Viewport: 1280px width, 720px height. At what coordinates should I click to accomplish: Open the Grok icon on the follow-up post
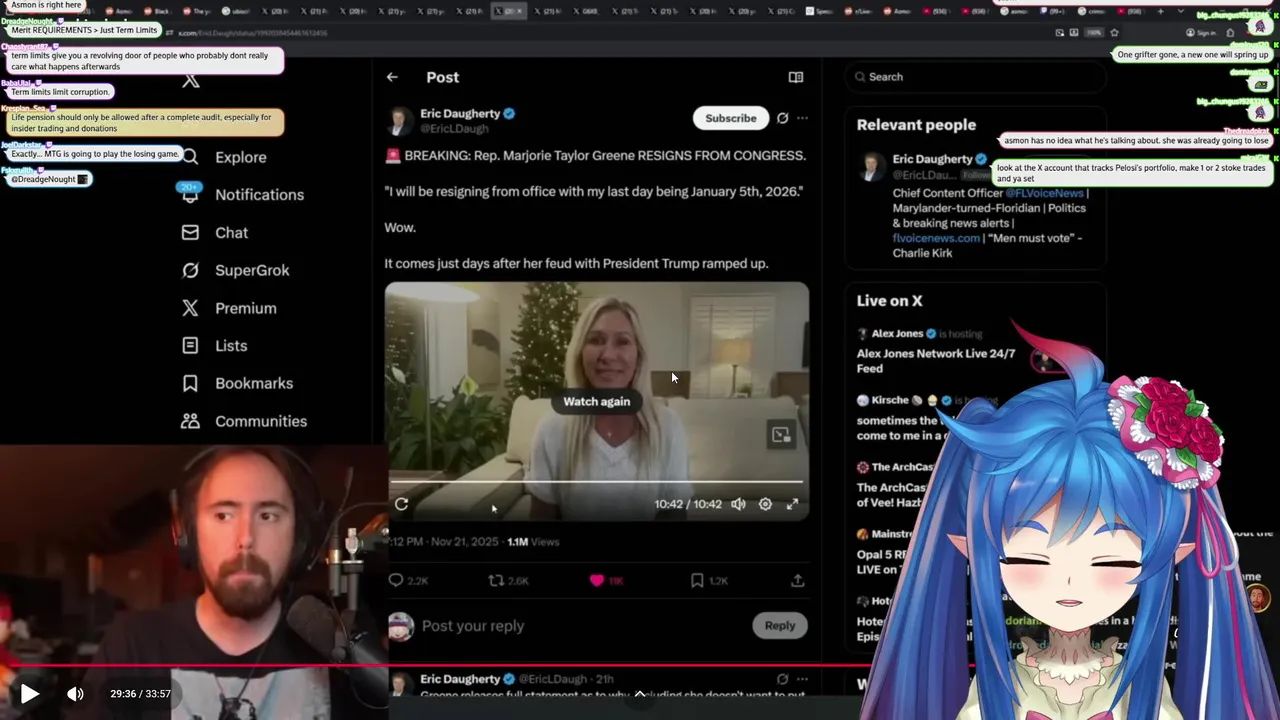(x=783, y=679)
